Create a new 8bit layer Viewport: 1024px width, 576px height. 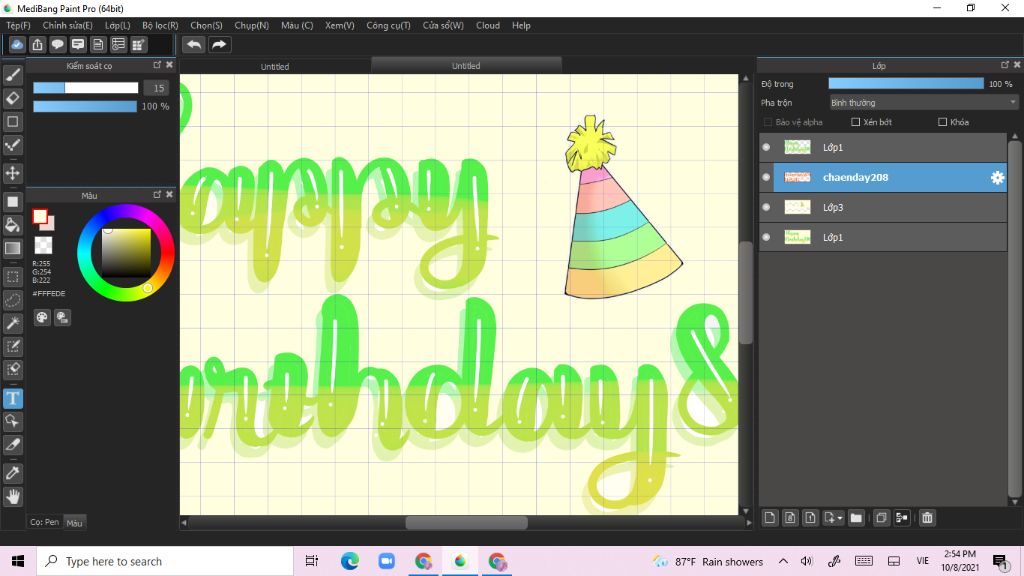click(790, 518)
